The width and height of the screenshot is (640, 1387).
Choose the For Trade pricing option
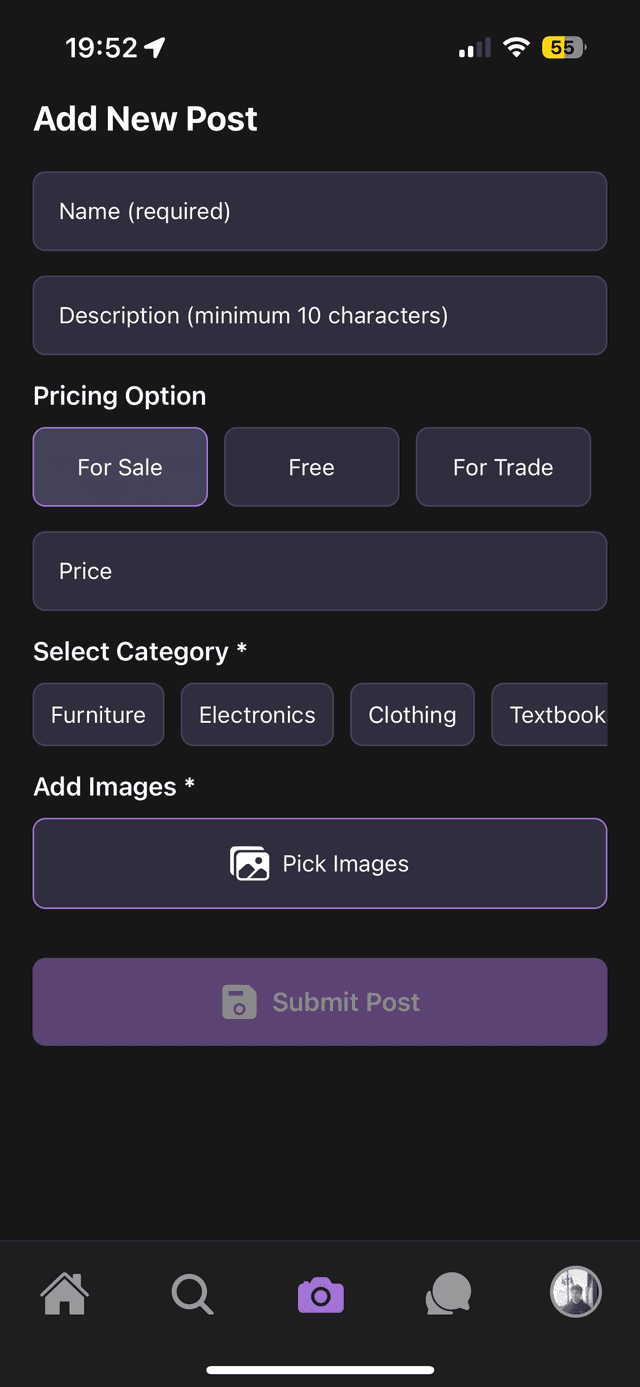[503, 466]
